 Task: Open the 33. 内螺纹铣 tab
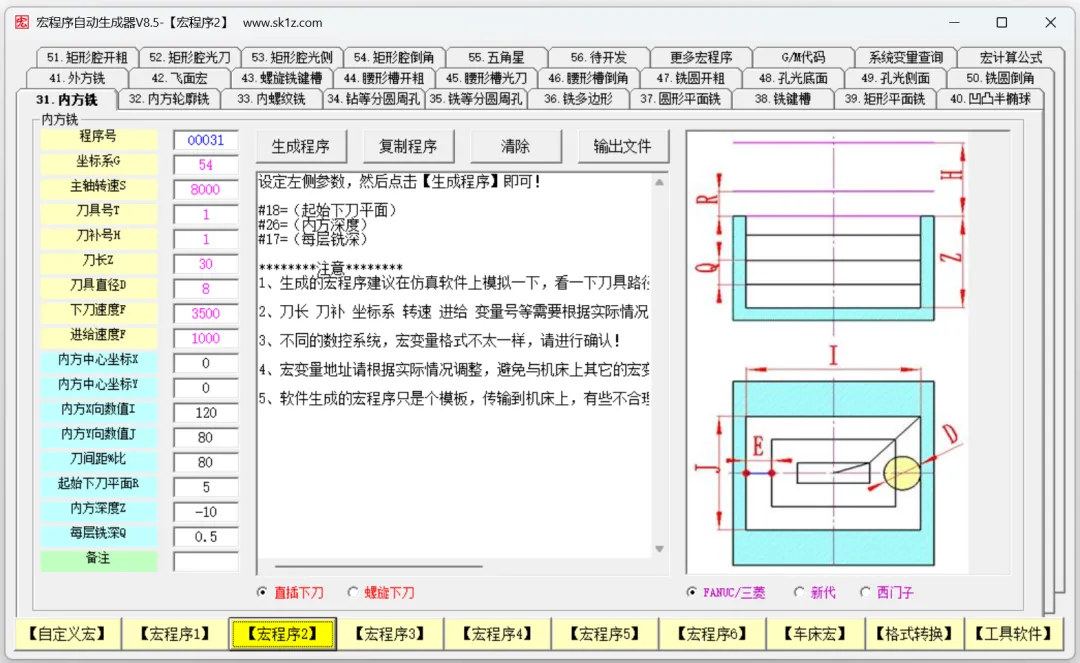[x=271, y=99]
